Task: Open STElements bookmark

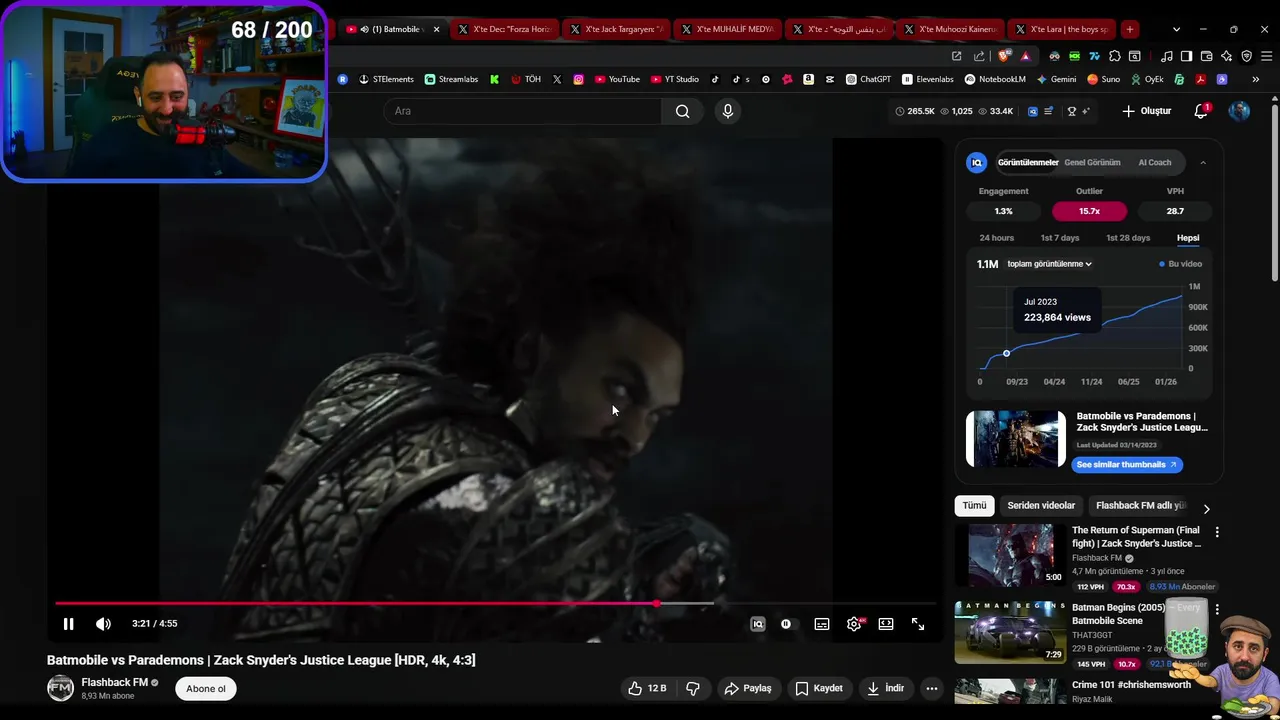Action: (x=386, y=79)
